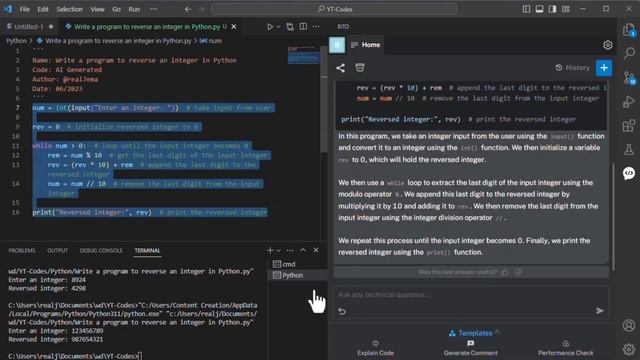
Task: Switch to the OUTPUT panel tab
Action: point(58,250)
